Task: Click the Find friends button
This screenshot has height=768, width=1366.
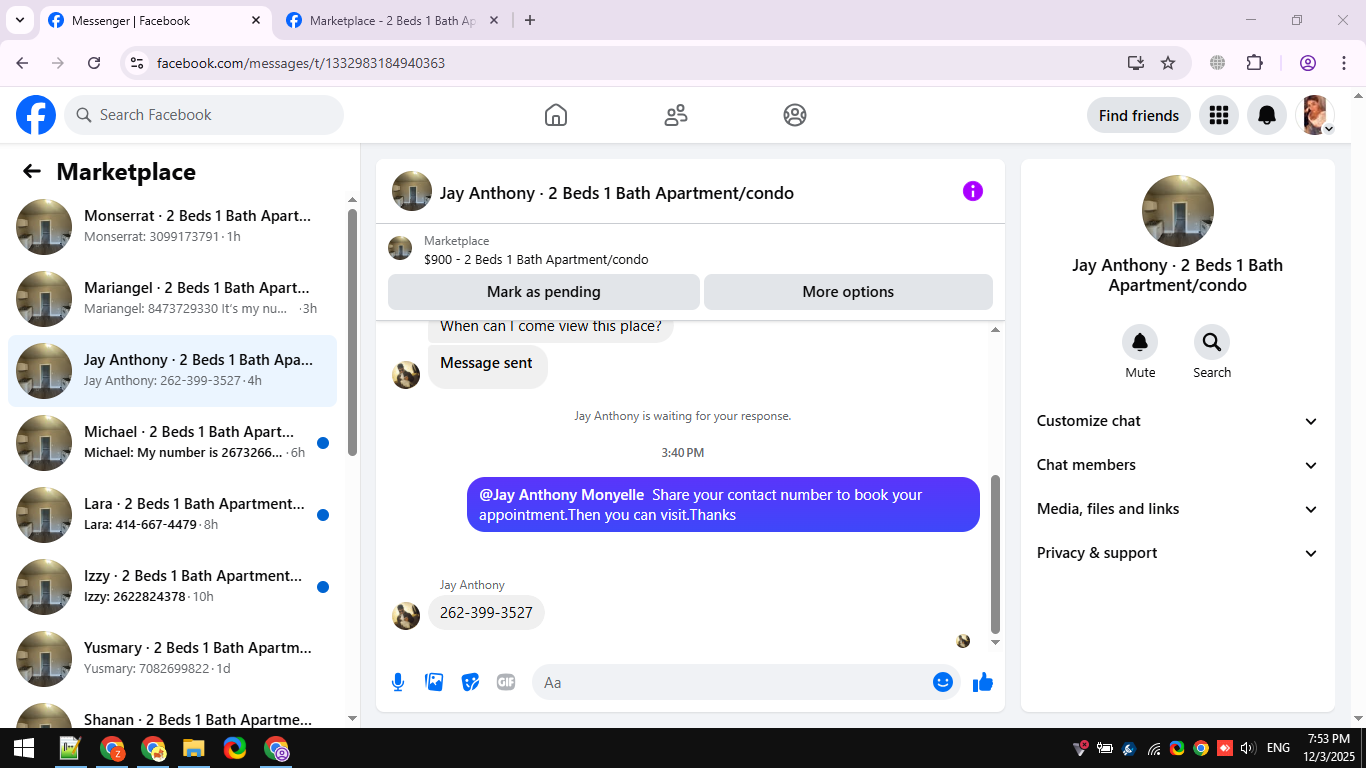Action: 1139,115
